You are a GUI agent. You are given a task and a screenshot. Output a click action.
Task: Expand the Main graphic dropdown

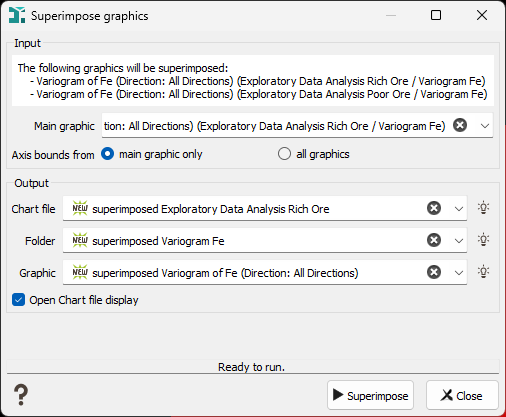pyautogui.click(x=485, y=126)
